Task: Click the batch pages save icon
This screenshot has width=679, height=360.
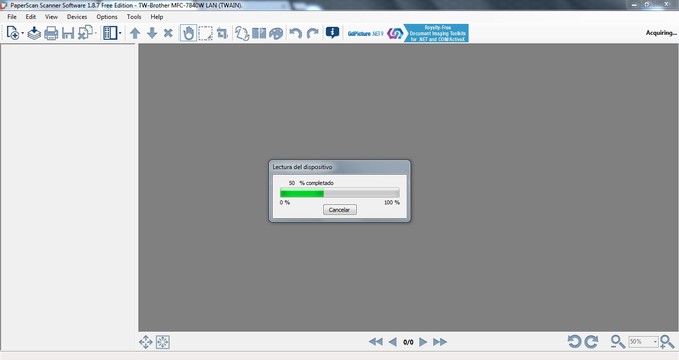Action: [85, 33]
